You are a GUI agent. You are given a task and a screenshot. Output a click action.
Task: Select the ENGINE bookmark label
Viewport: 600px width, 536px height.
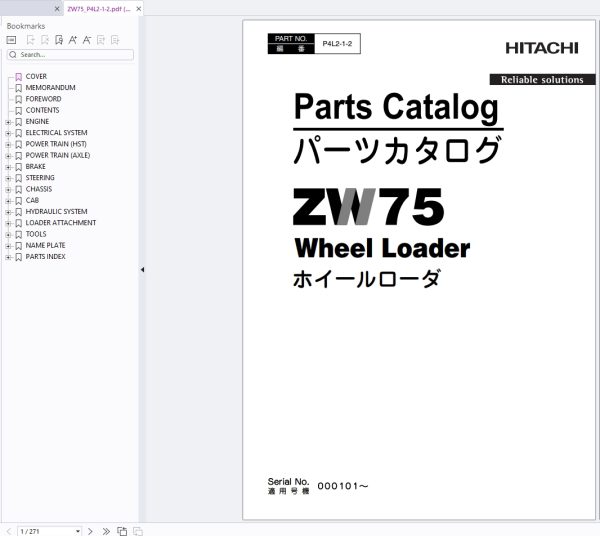37,122
